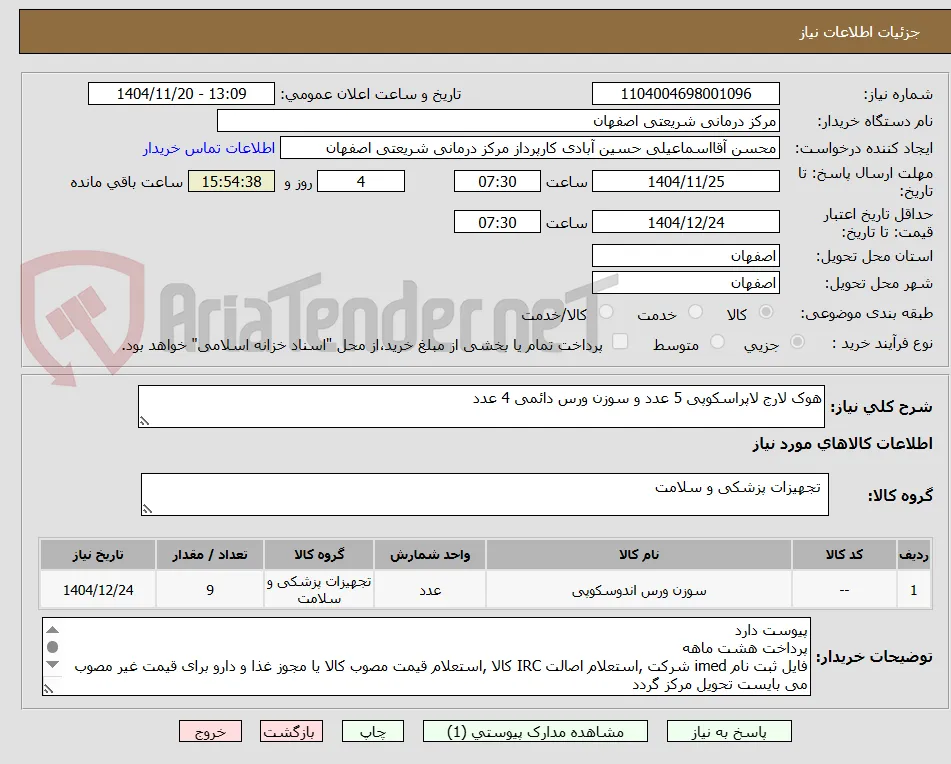Click the ردیف column header
The width and height of the screenshot is (951, 764).
(913, 555)
